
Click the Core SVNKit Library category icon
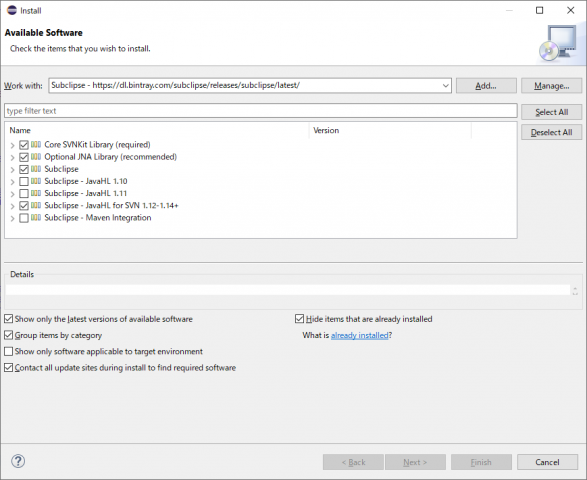tap(36, 145)
